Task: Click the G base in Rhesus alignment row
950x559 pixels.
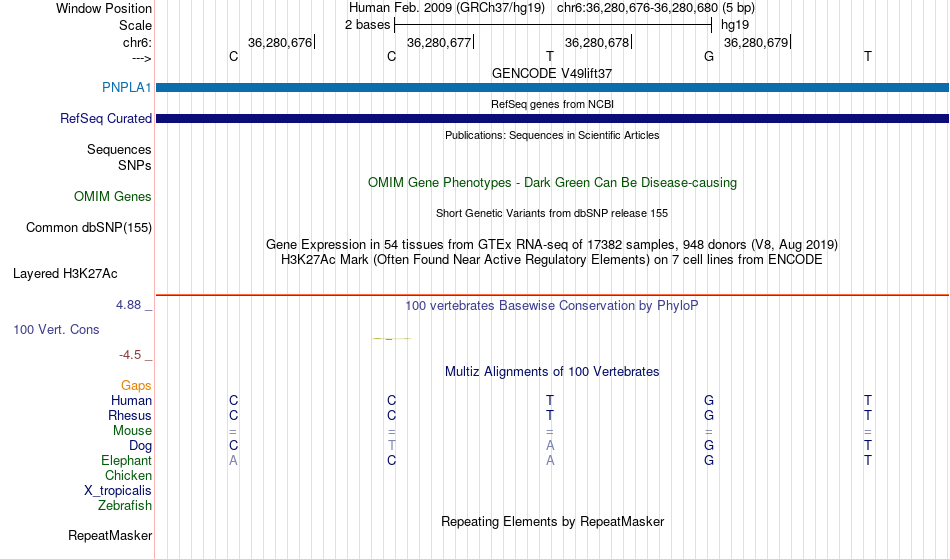Action: [709, 415]
